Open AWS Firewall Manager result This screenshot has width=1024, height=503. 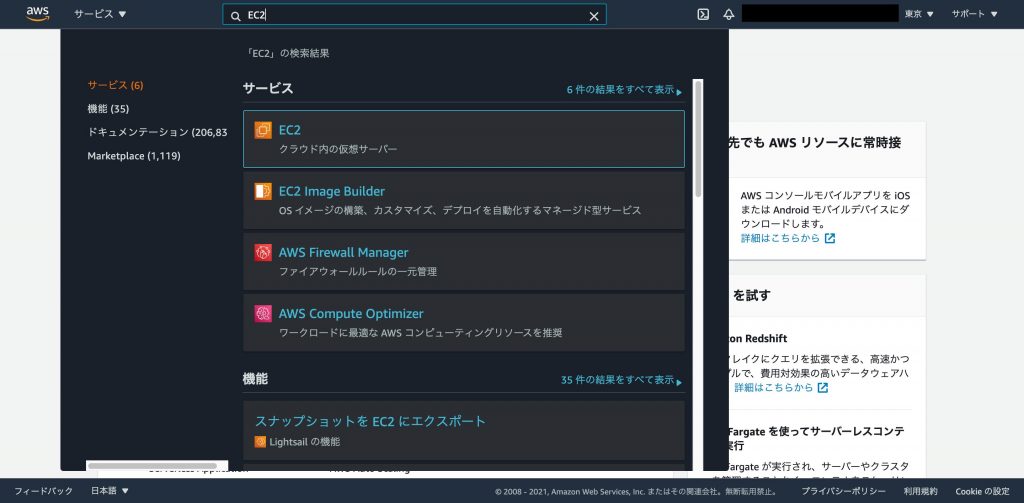(x=464, y=261)
